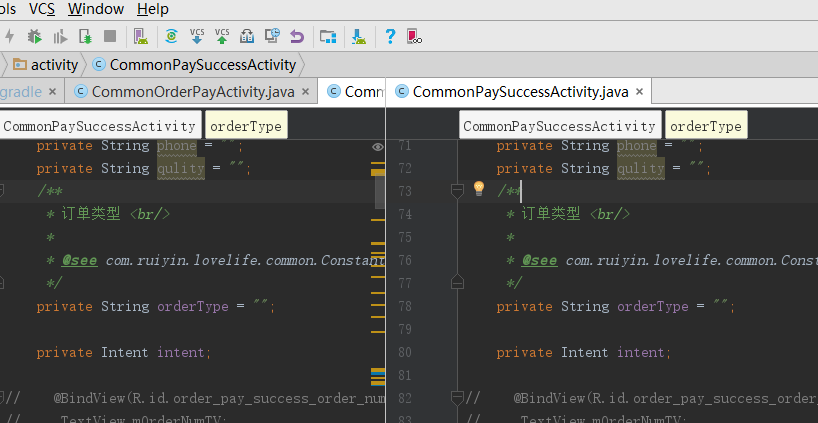Click the intent field in left editor
This screenshot has width=818, height=423.
[181, 352]
